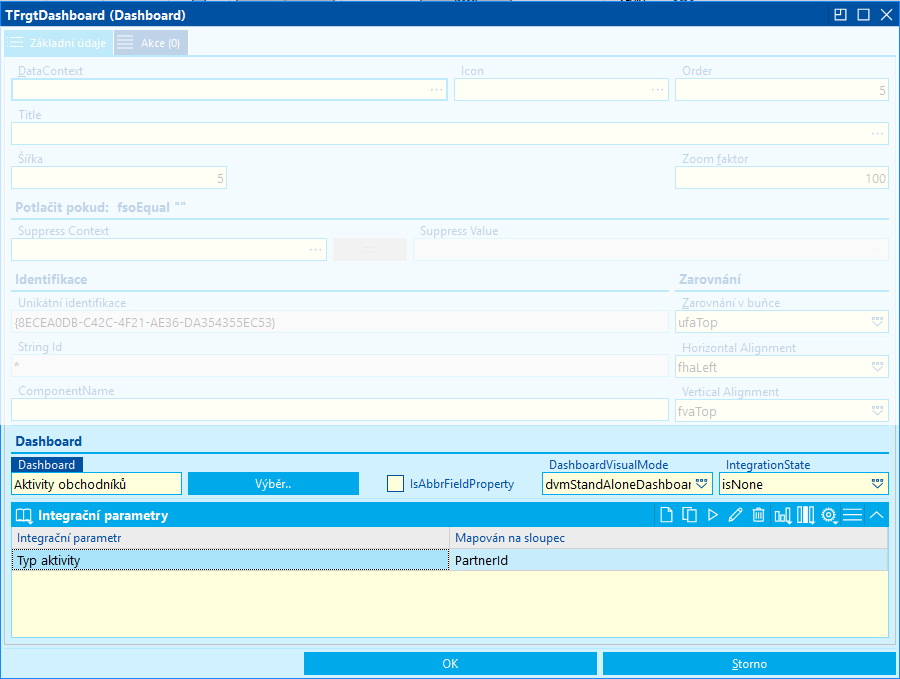The image size is (900, 679).
Task: Click the String Id field
Action: (x=340, y=366)
